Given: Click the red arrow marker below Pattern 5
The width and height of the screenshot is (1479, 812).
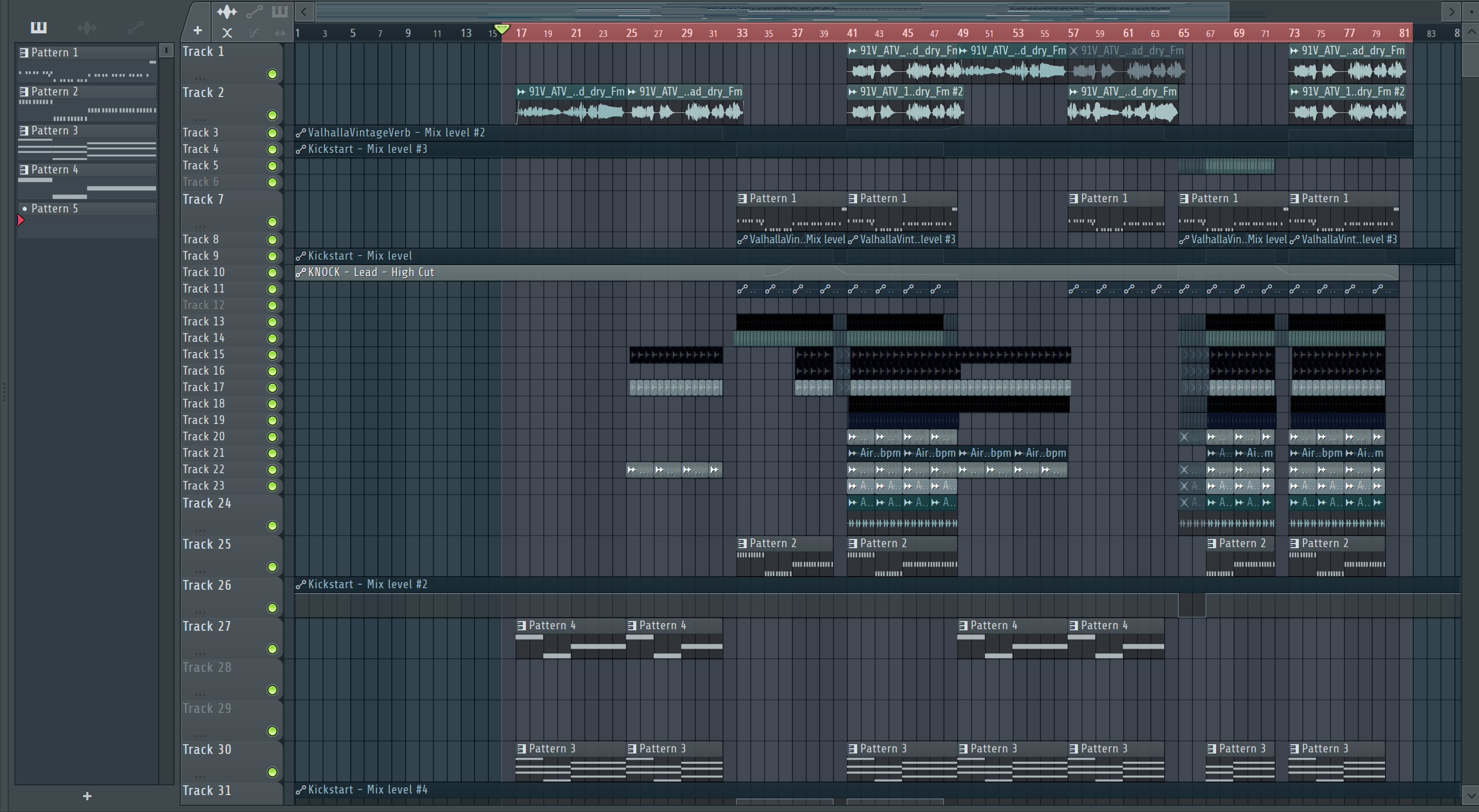Looking at the screenshot, I should coord(21,220).
